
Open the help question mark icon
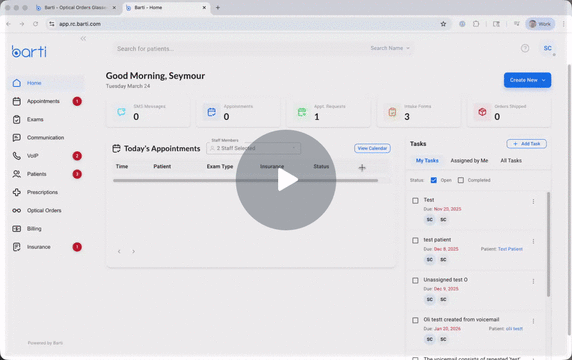[525, 48]
